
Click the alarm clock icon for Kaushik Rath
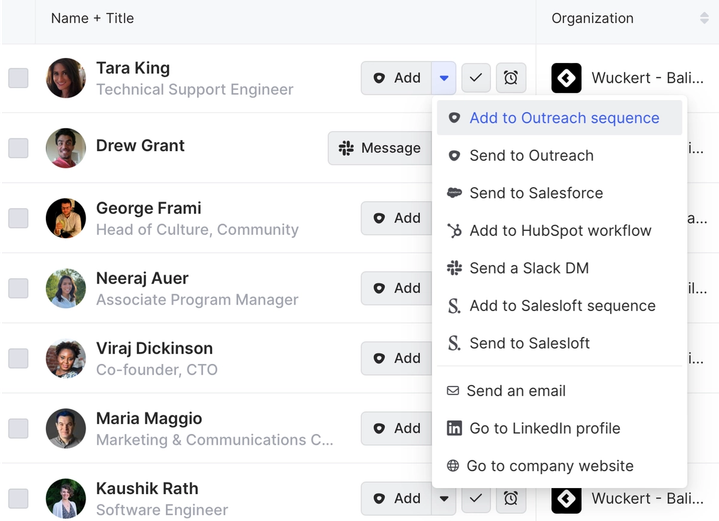[510, 498]
